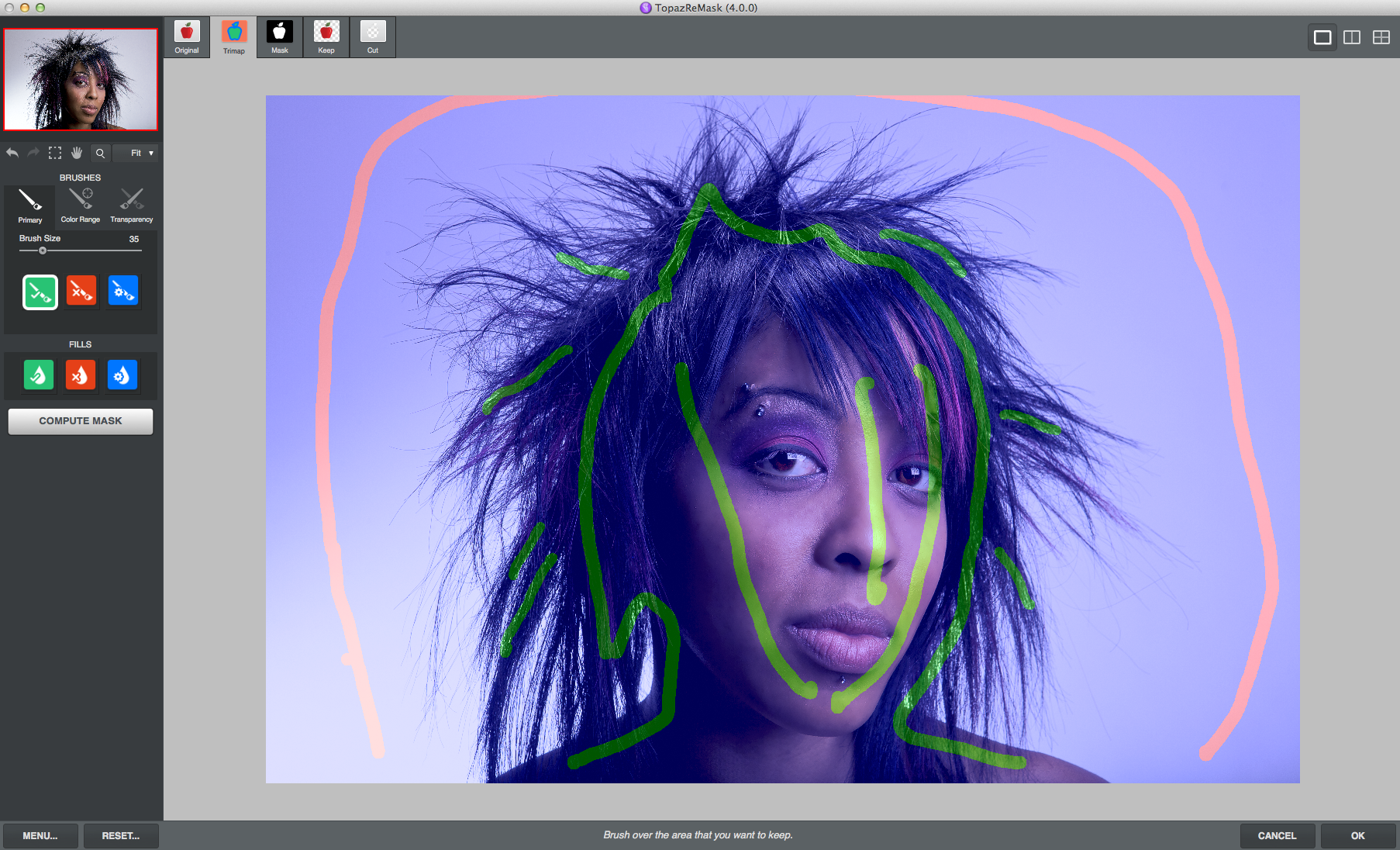Screen dimensions: 1400x850
Task: Choose the green Keep fill bucket
Action: click(x=39, y=376)
